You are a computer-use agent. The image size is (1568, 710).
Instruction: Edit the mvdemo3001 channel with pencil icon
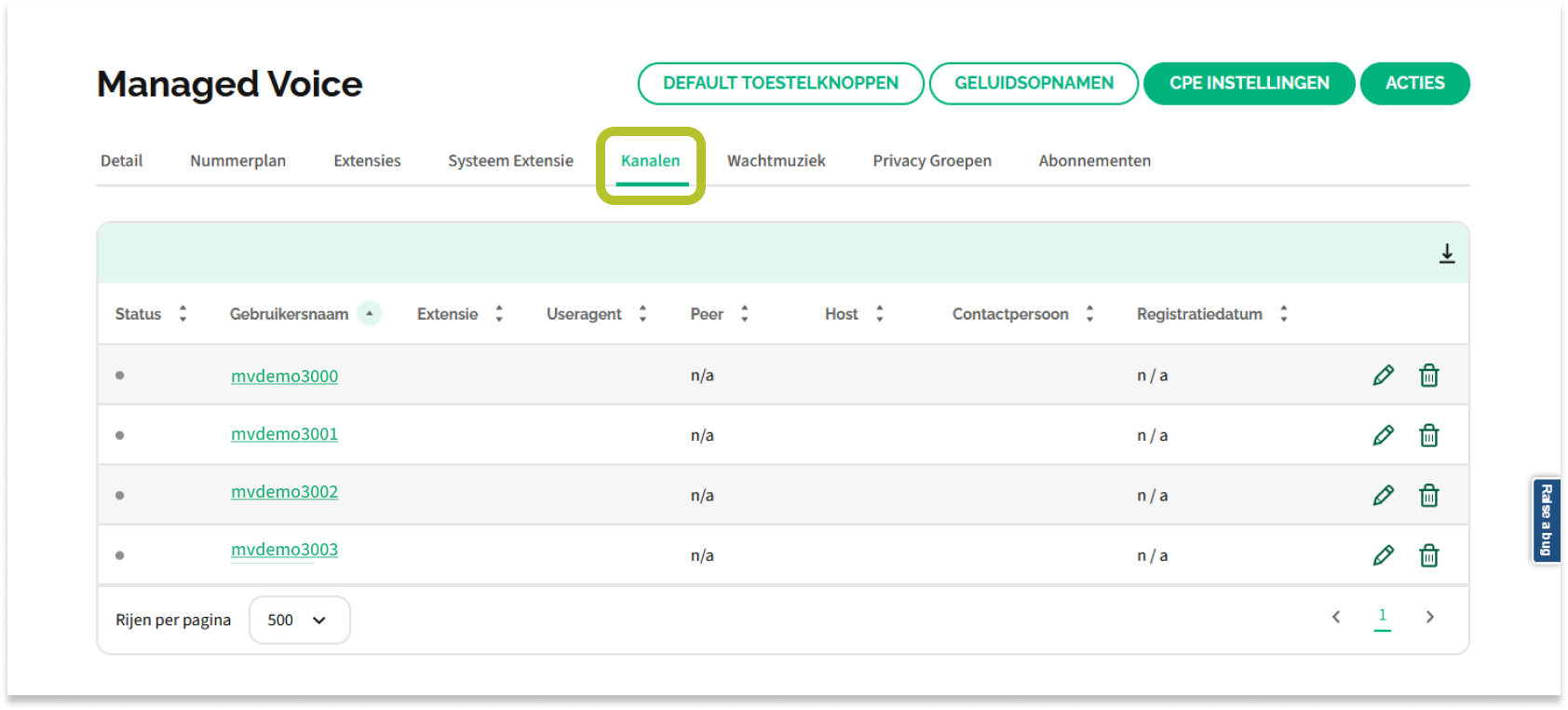click(1383, 435)
